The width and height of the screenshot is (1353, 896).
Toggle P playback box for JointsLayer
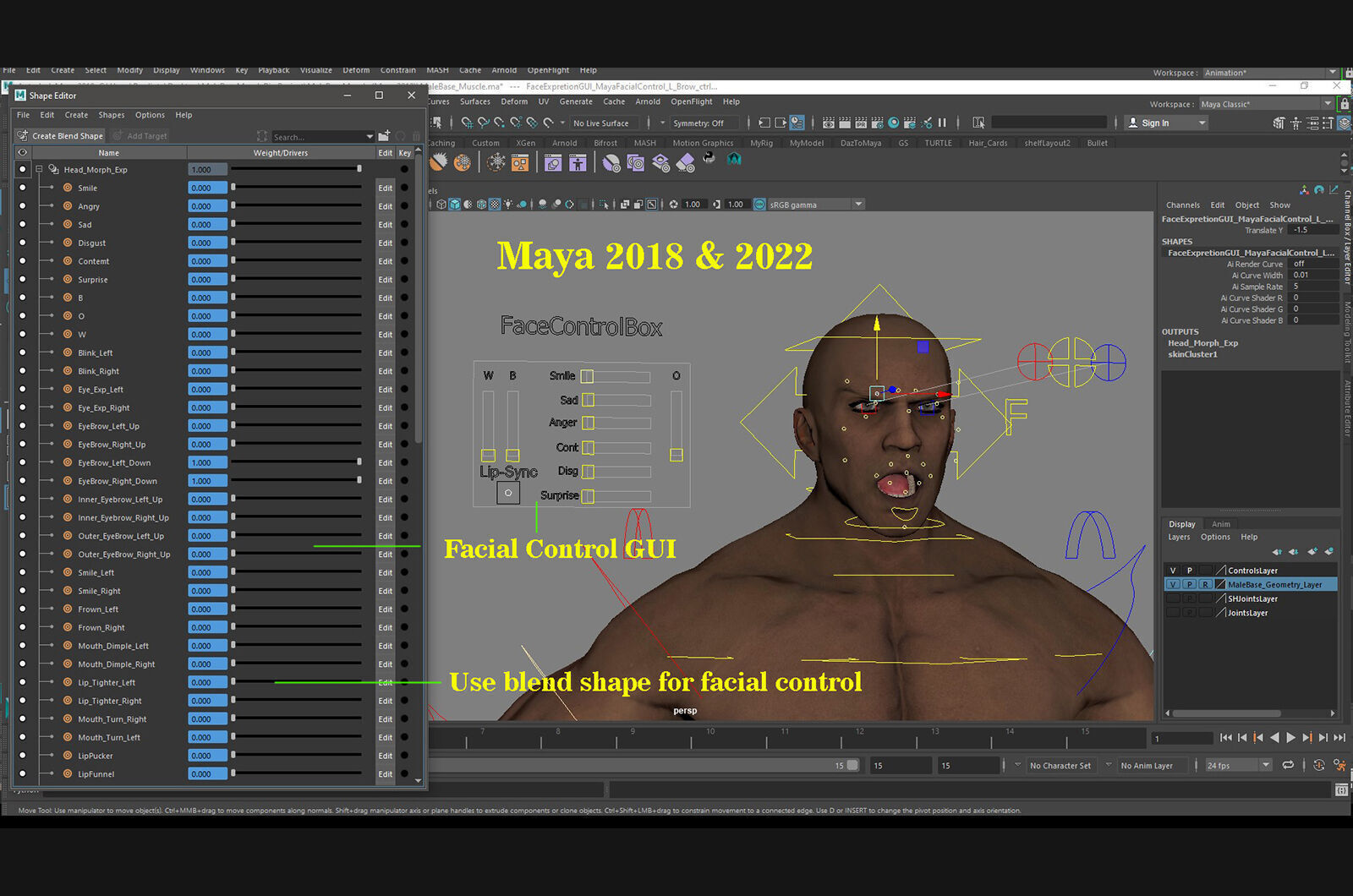[1189, 613]
